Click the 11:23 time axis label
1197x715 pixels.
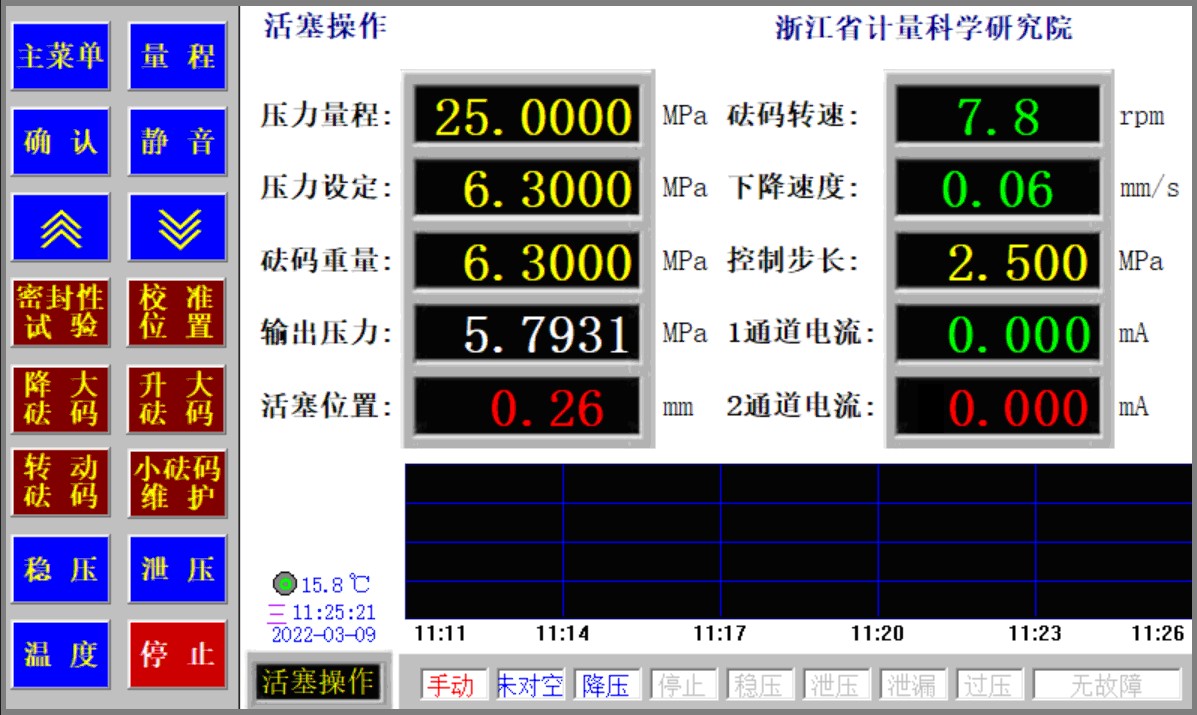[1034, 633]
